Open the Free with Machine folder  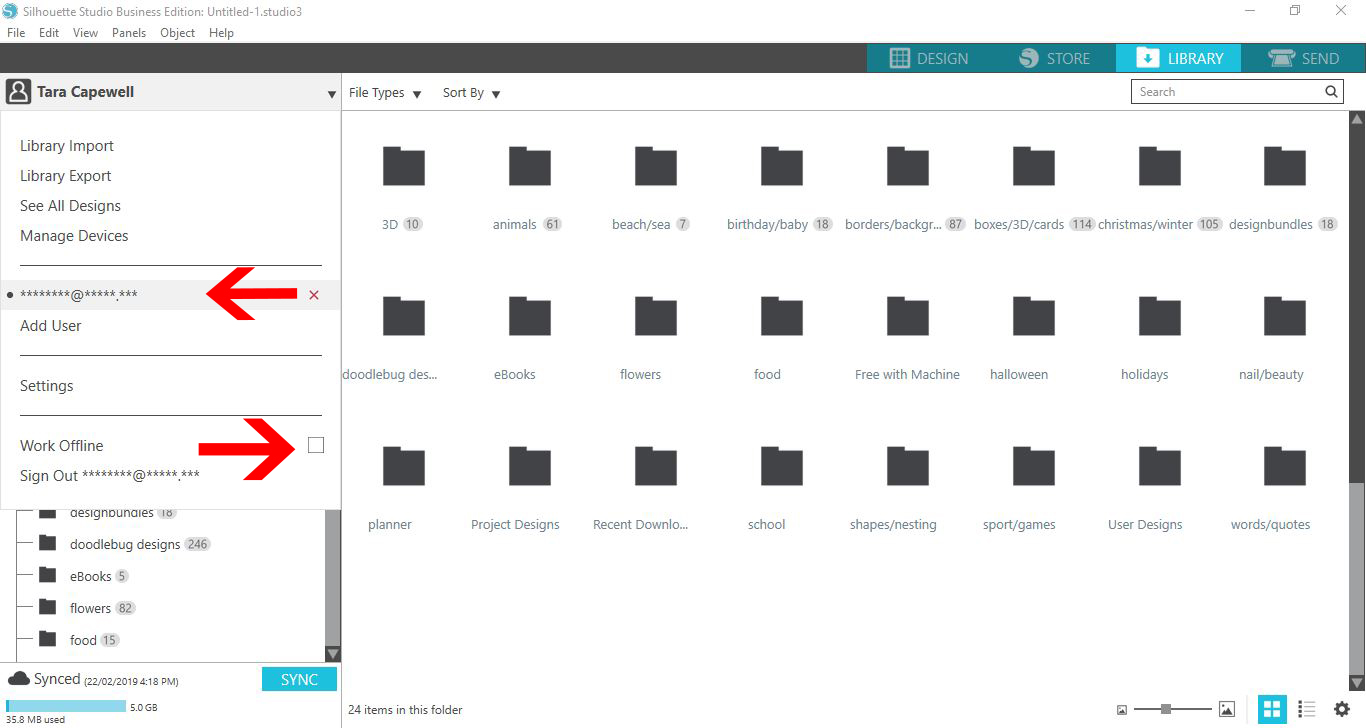(x=908, y=316)
